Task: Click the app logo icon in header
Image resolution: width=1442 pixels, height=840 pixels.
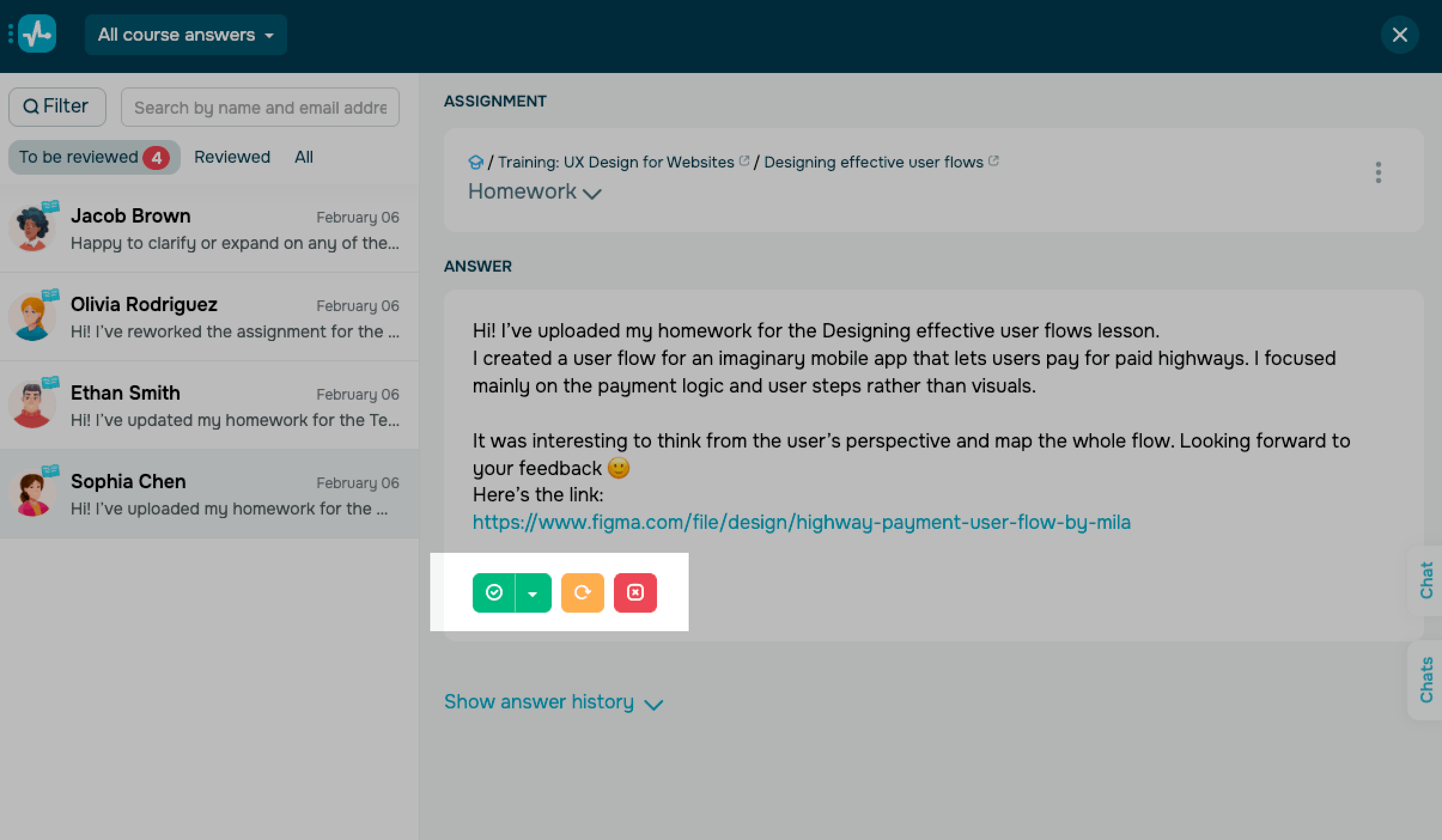Action: click(37, 34)
